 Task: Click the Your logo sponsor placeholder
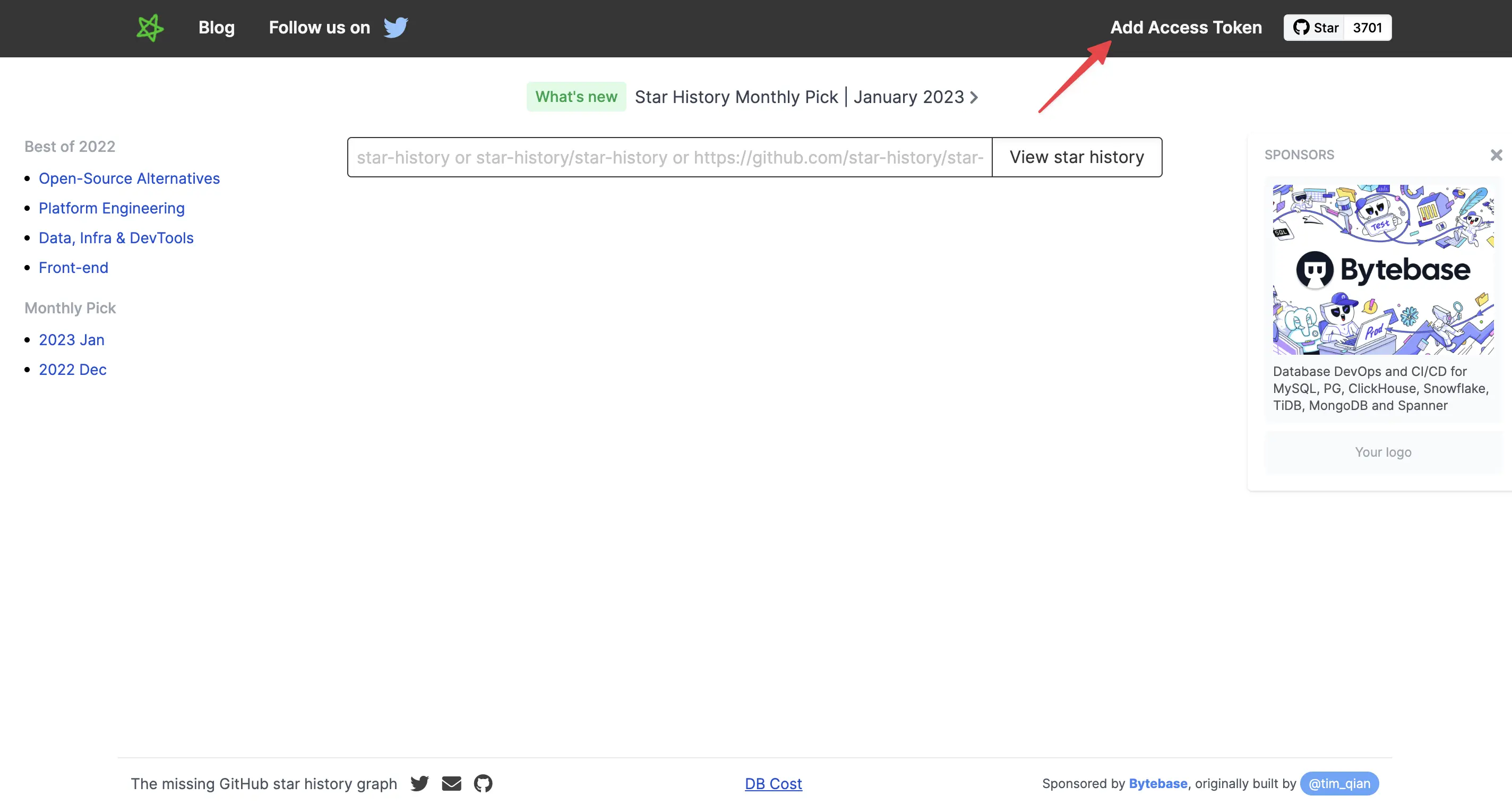[1383, 451]
